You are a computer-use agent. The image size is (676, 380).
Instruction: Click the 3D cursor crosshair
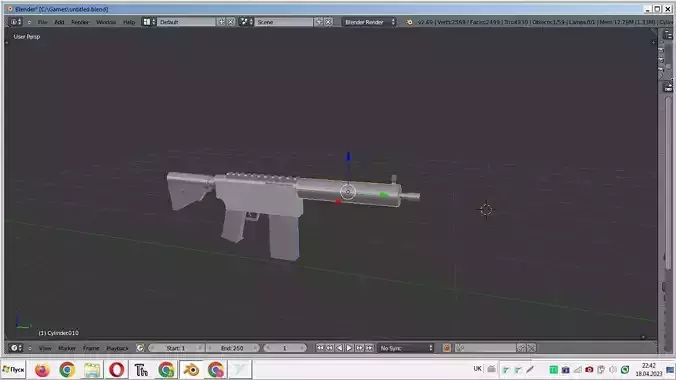click(x=486, y=210)
